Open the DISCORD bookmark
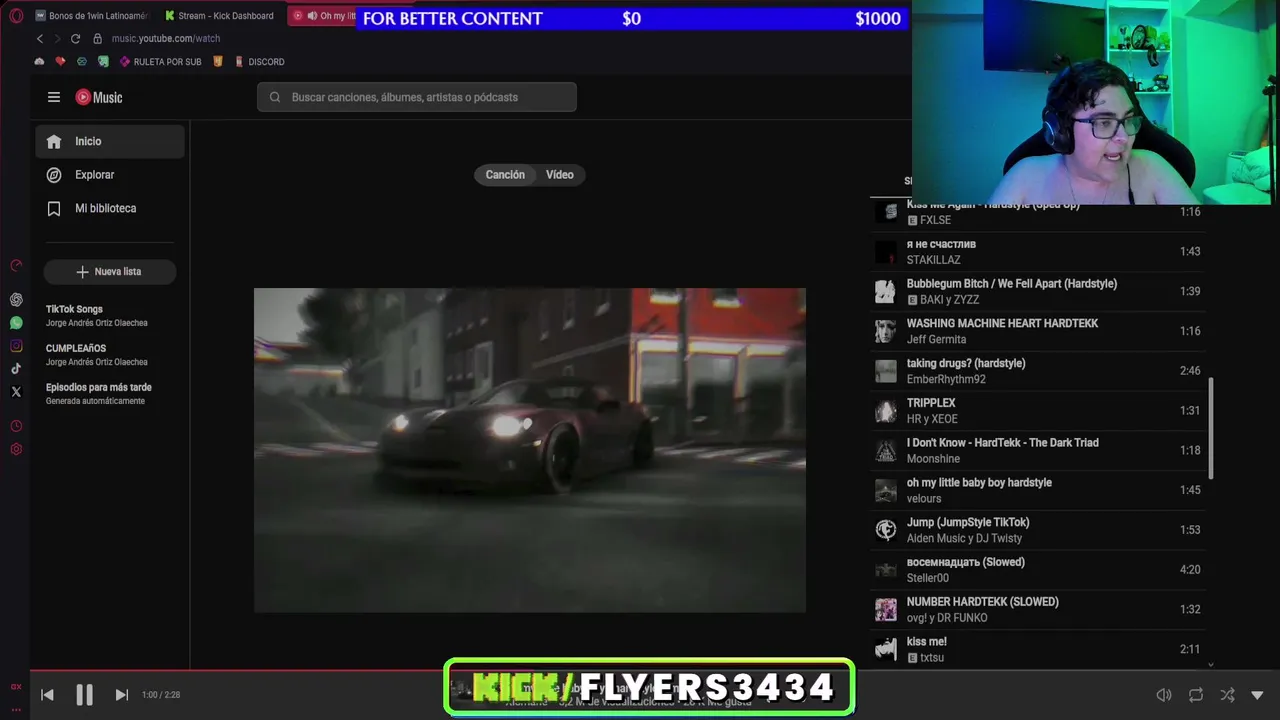 pyautogui.click(x=259, y=62)
